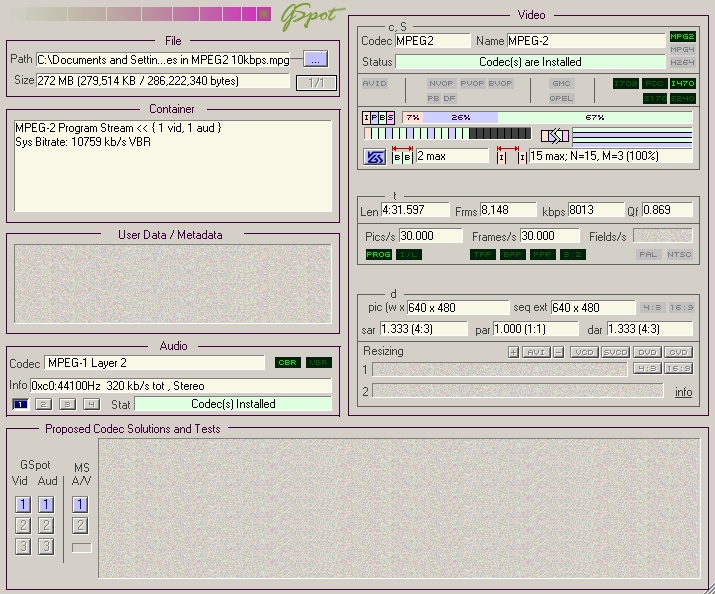Image resolution: width=715 pixels, height=594 pixels.
Task: Click the 16:9 button in Resizing section
Action: click(679, 368)
